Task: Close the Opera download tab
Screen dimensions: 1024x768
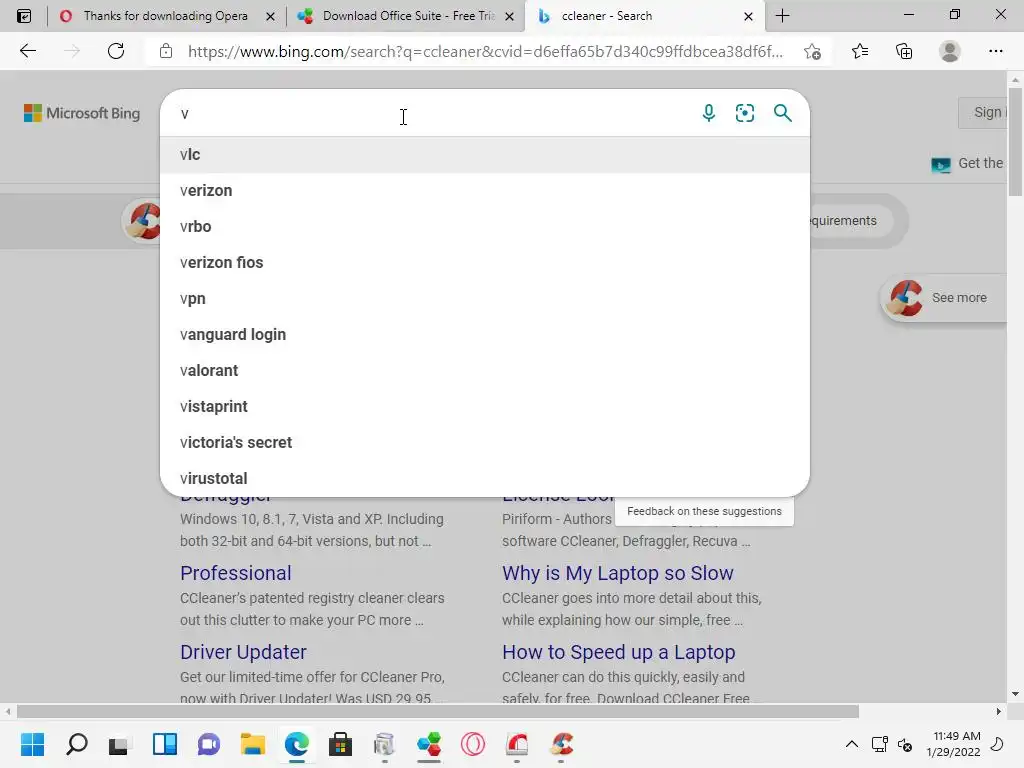Action: (x=270, y=16)
